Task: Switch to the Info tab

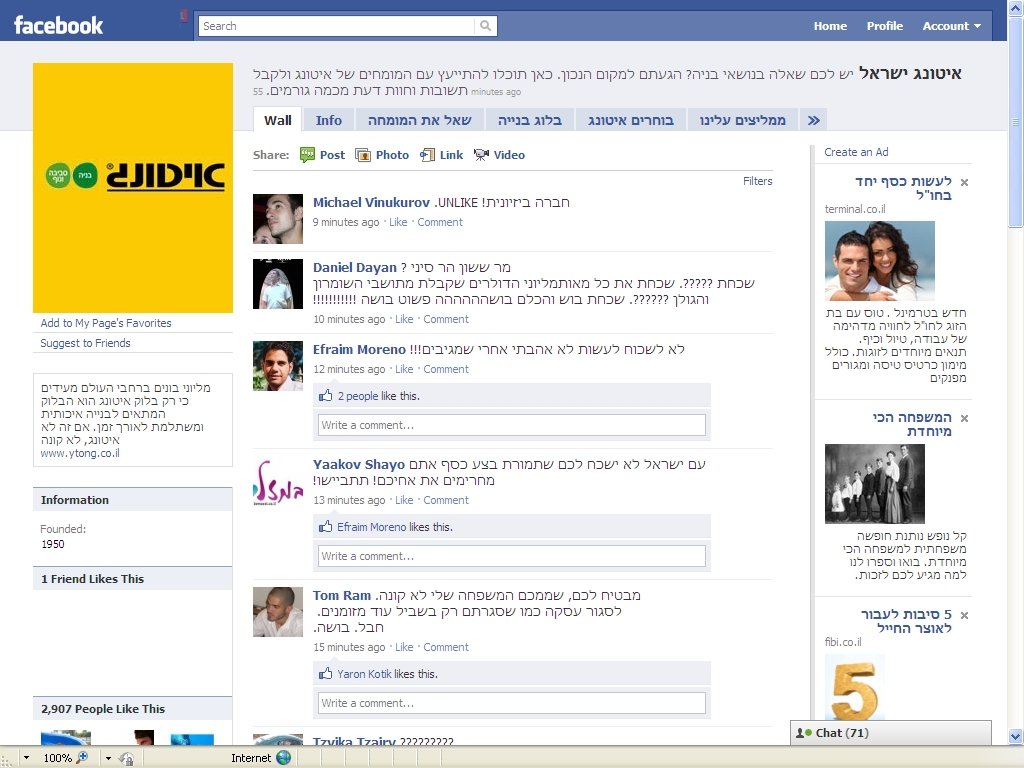Action: click(329, 120)
